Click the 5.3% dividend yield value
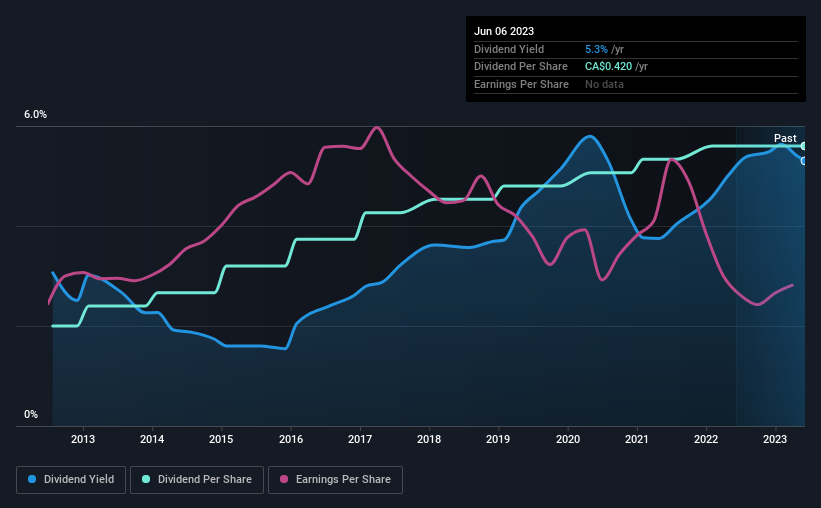 pyautogui.click(x=596, y=49)
